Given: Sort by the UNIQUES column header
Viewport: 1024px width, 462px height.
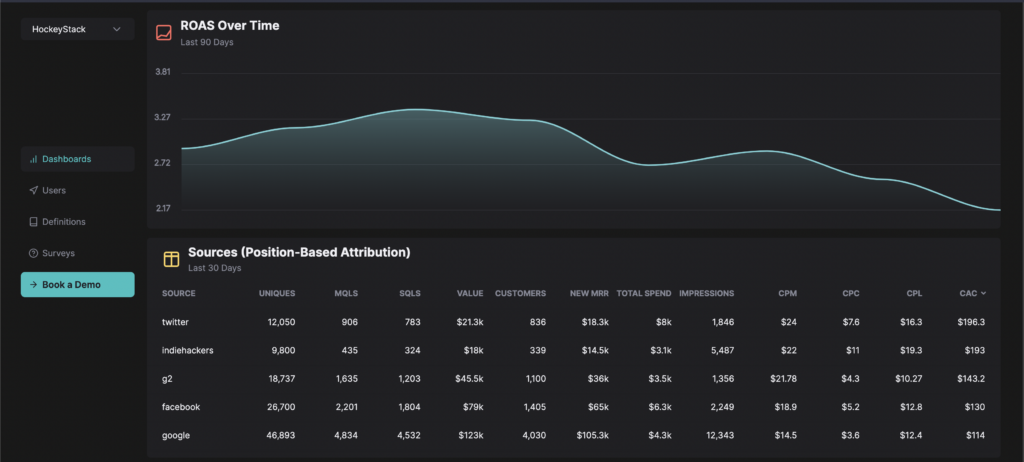Looking at the screenshot, I should (277, 293).
